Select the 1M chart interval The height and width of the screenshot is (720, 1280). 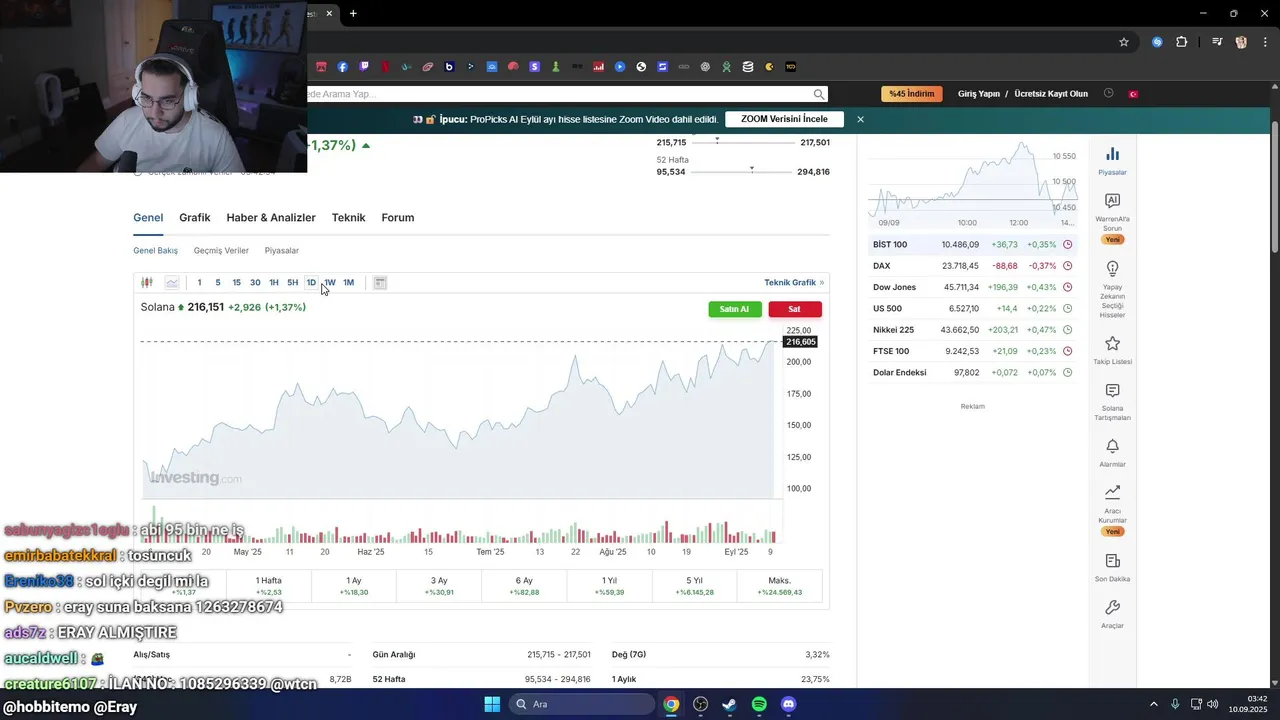point(348,283)
